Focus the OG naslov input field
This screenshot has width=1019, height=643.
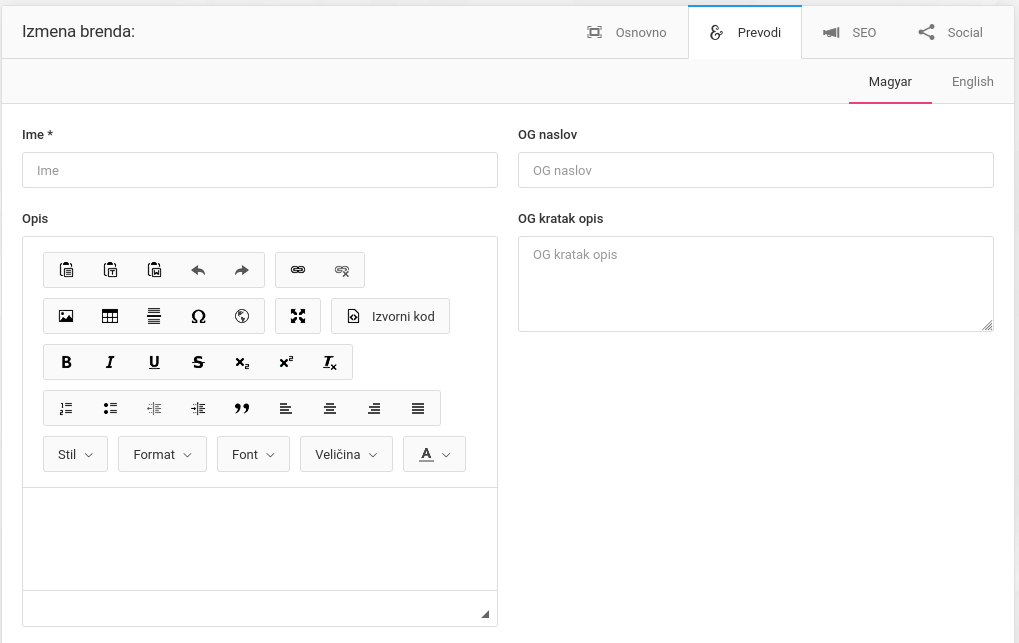click(x=755, y=170)
